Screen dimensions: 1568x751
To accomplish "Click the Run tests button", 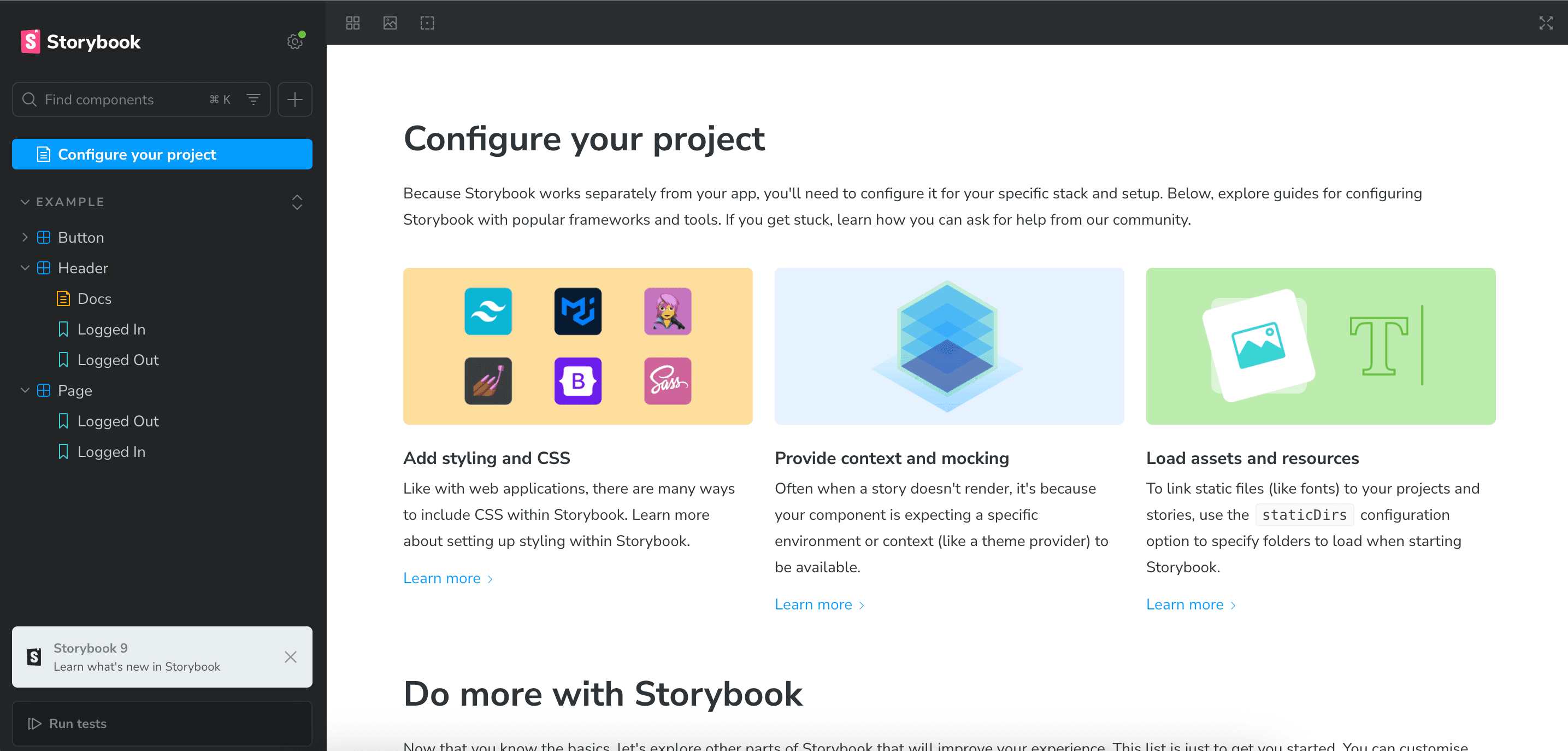I will click(x=162, y=724).
